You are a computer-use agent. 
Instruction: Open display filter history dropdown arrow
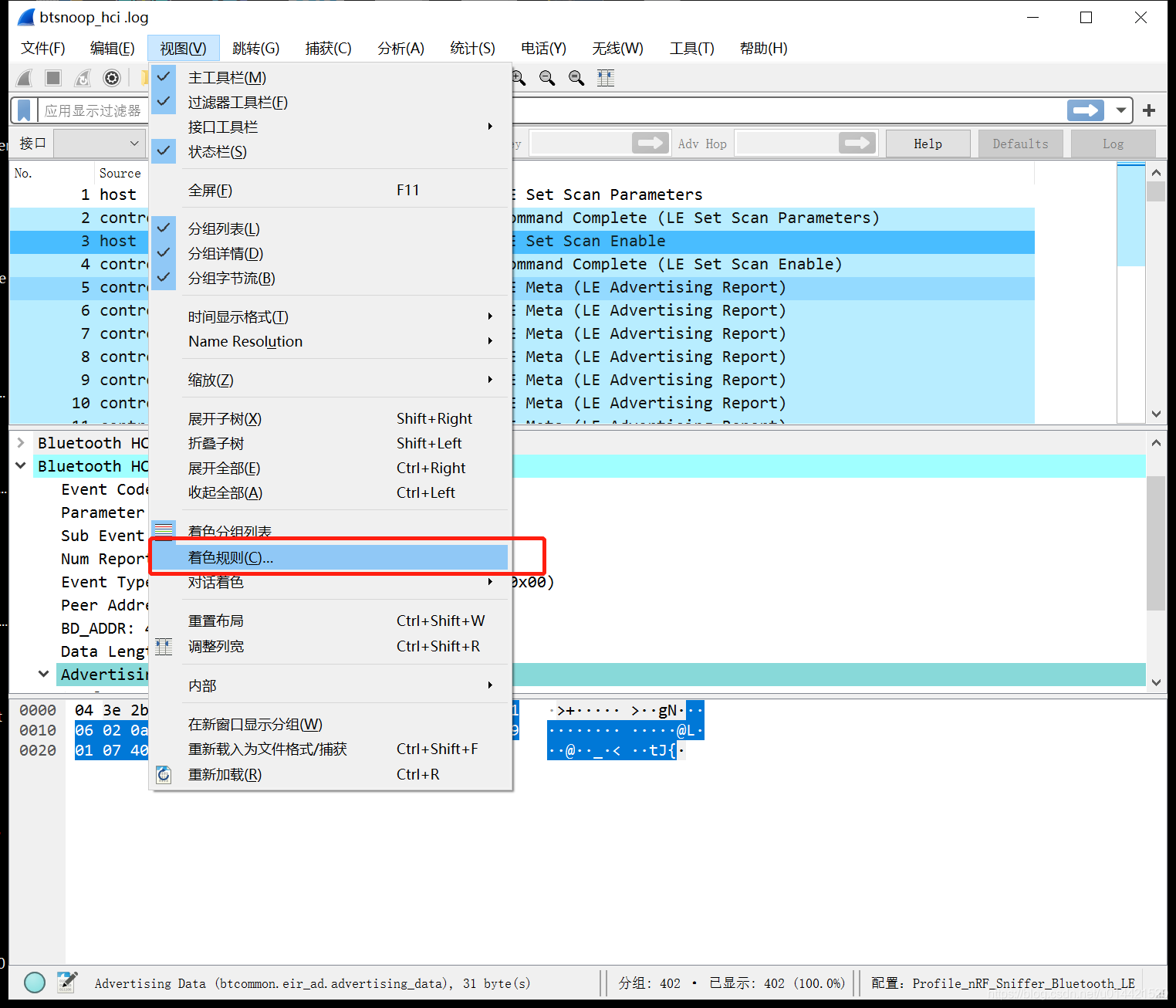click(1120, 110)
